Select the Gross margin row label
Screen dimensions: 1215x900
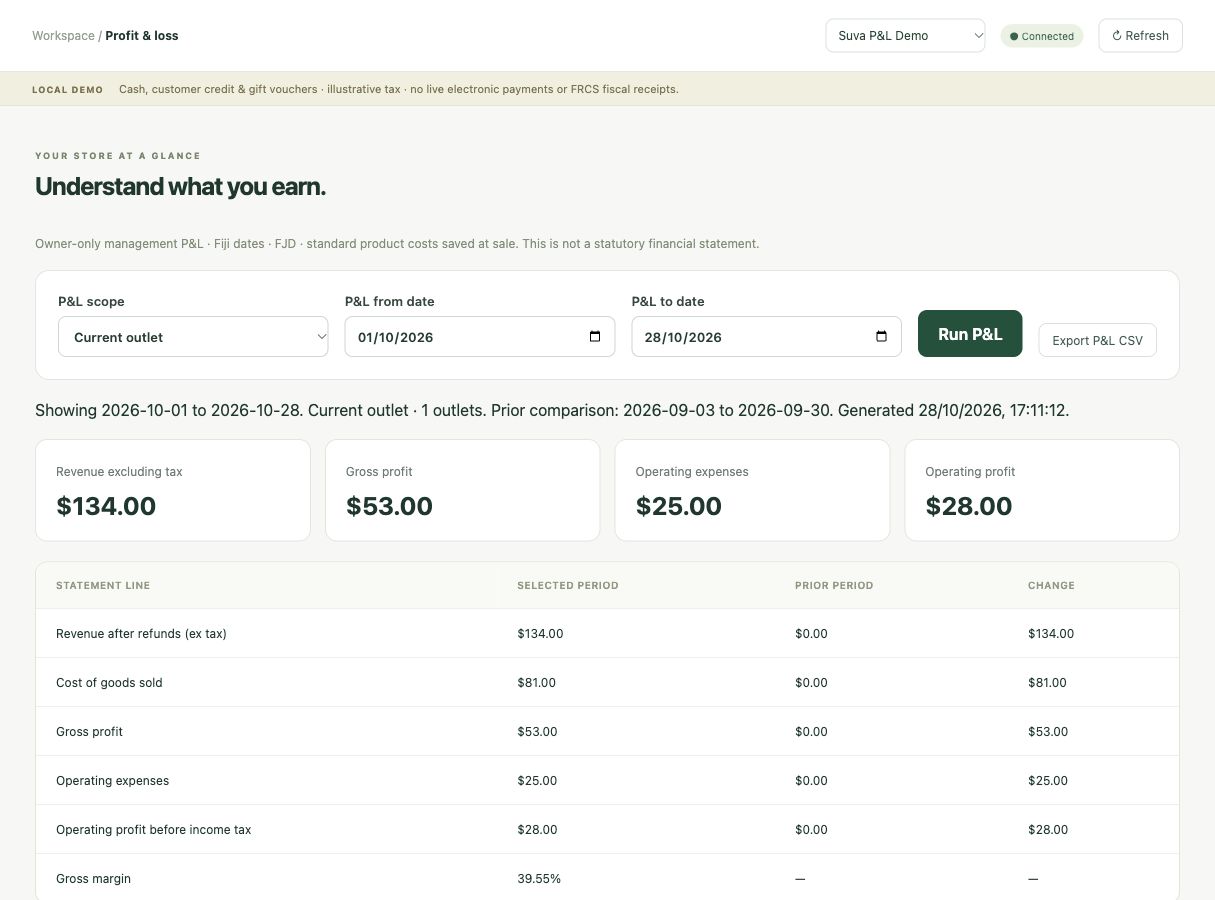pos(93,879)
